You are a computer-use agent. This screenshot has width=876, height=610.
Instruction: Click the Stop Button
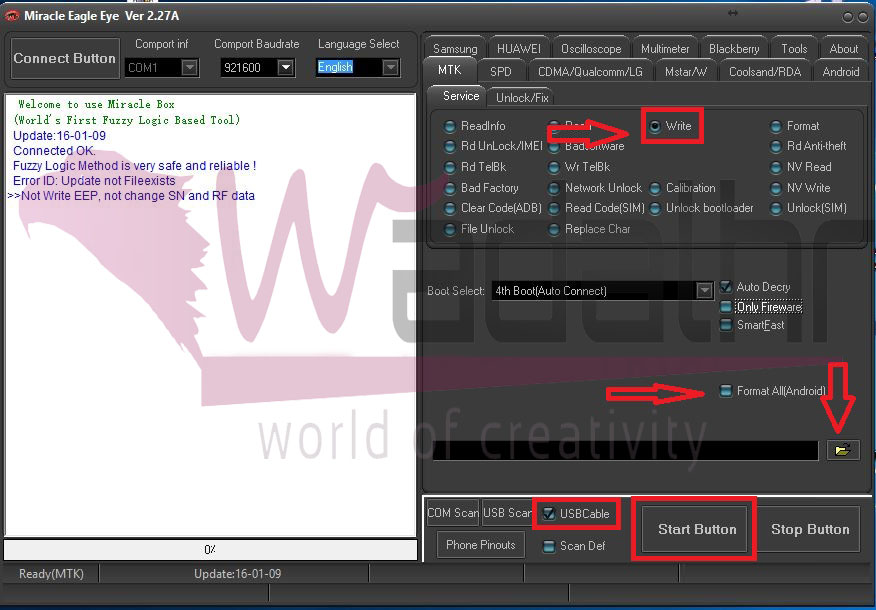810,530
